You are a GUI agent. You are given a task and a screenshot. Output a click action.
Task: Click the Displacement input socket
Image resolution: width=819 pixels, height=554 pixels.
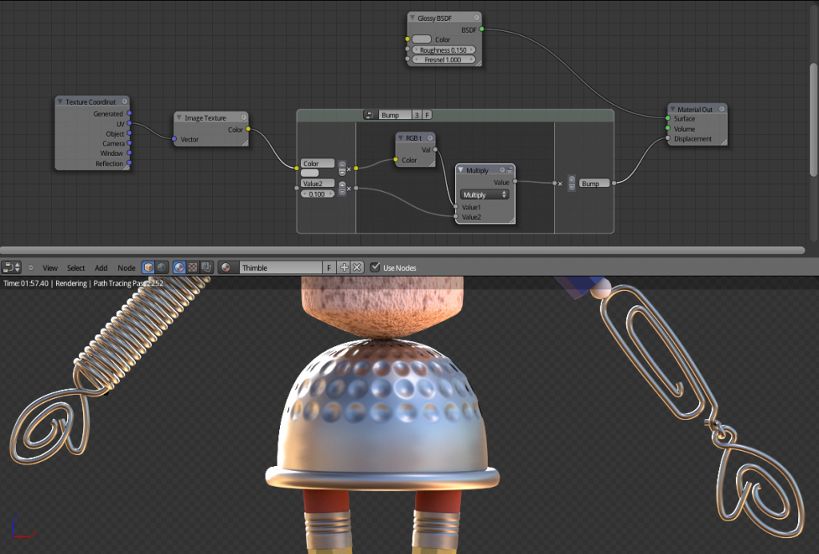[668, 138]
